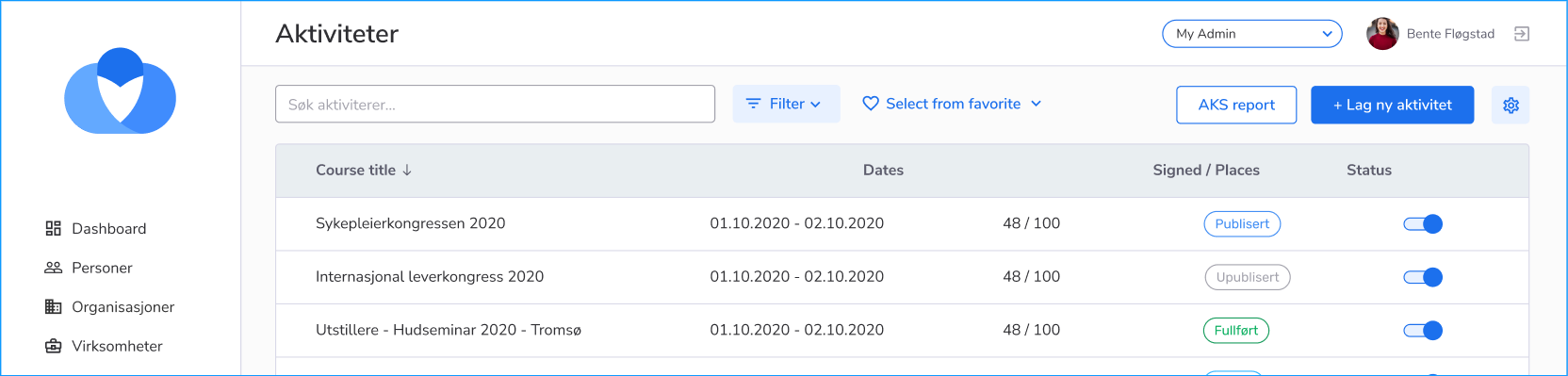Click the filter lines icon
The image size is (1568, 376).
coord(753,104)
